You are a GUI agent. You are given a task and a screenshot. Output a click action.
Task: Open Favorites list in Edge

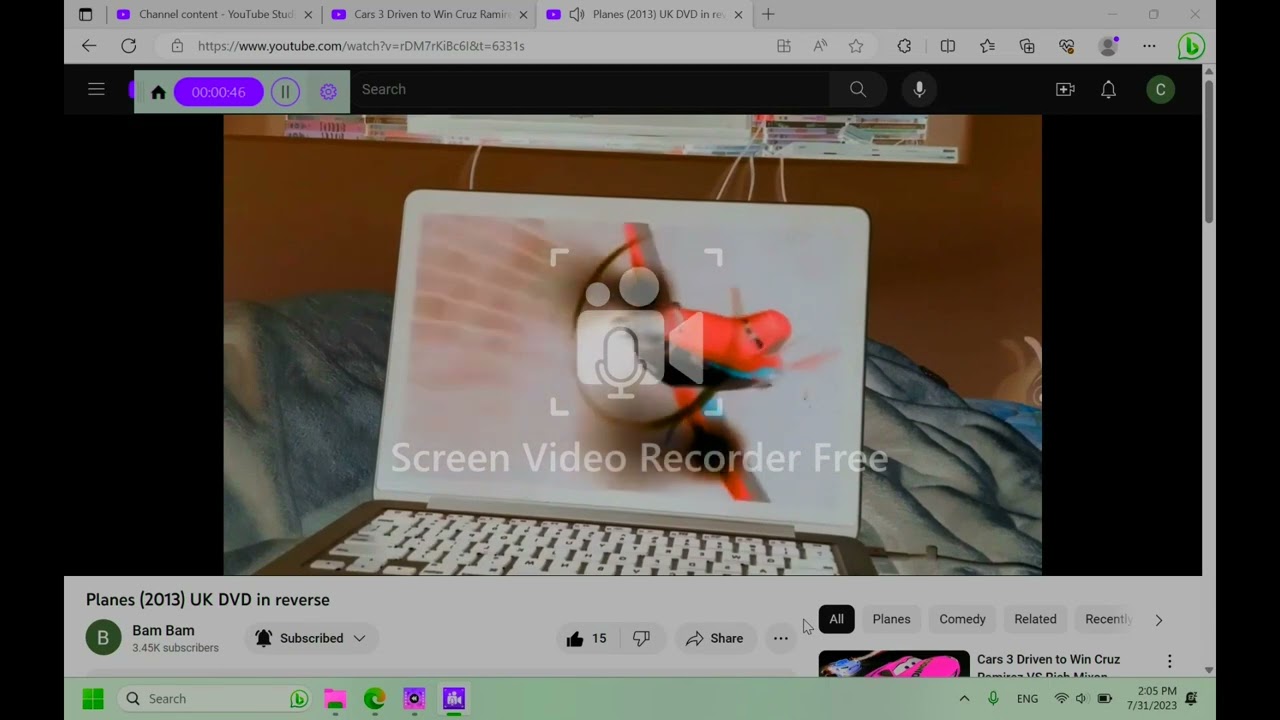pyautogui.click(x=988, y=46)
